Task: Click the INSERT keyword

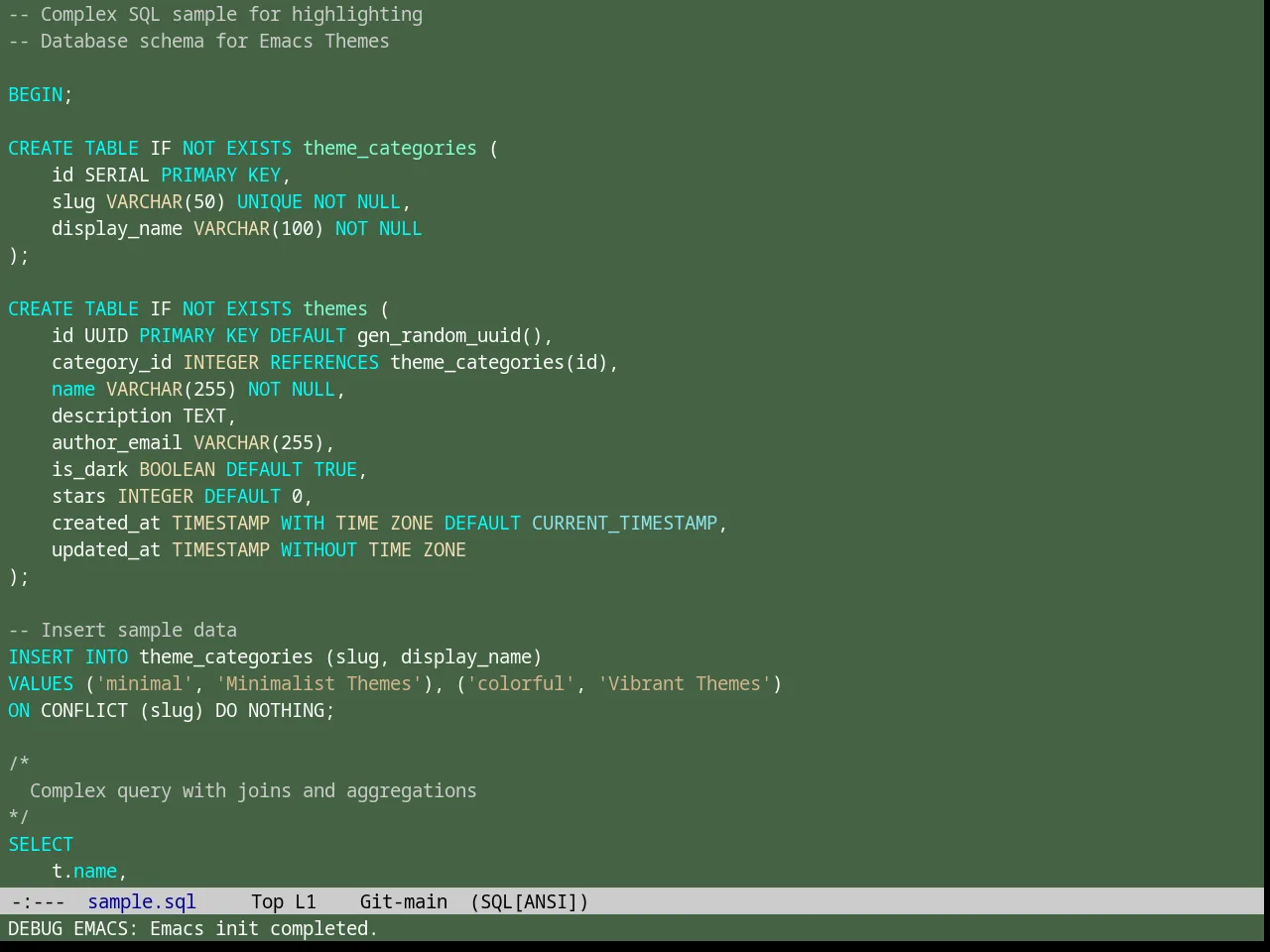Action: tap(41, 656)
